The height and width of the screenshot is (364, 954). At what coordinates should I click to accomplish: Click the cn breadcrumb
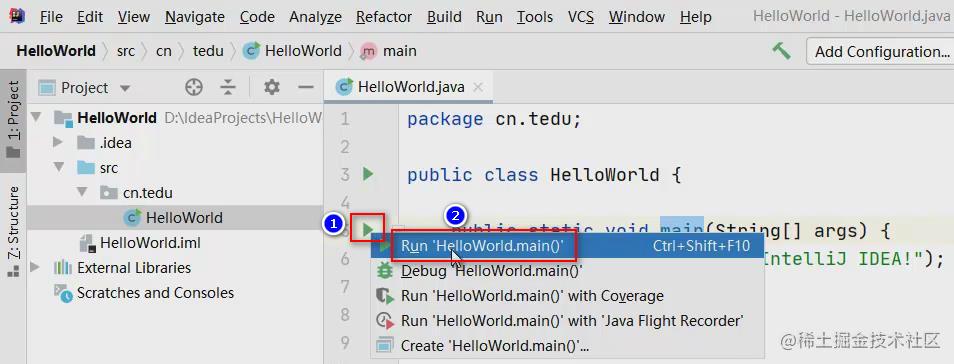point(164,51)
